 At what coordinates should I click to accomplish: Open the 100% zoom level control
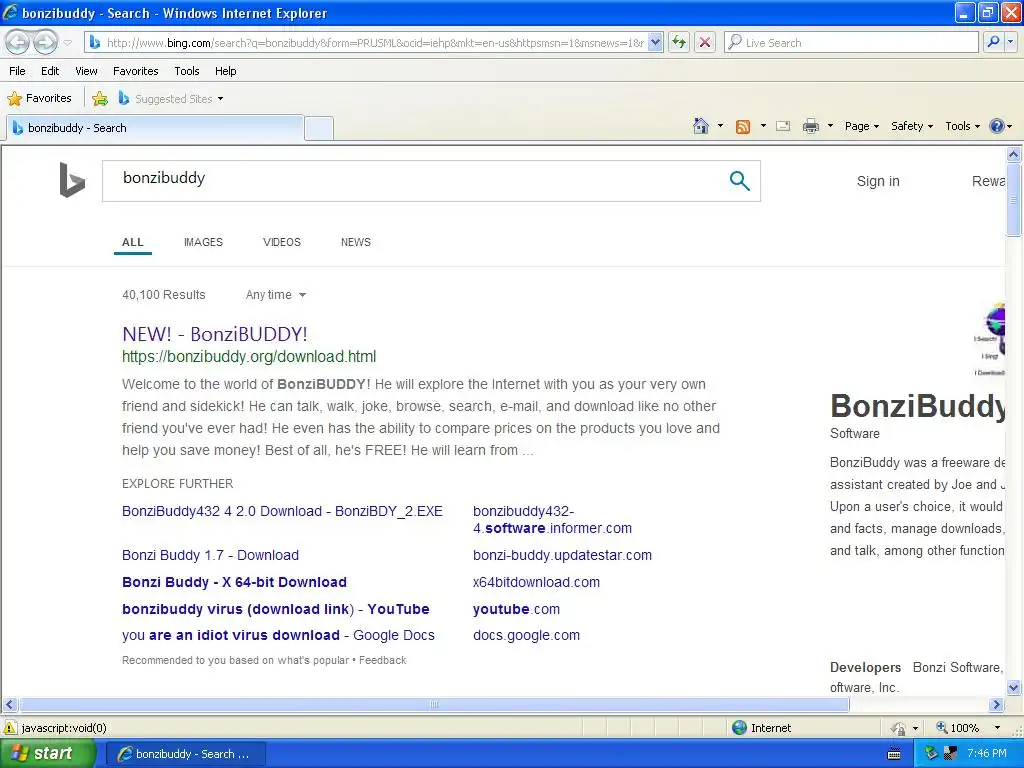(x=968, y=728)
